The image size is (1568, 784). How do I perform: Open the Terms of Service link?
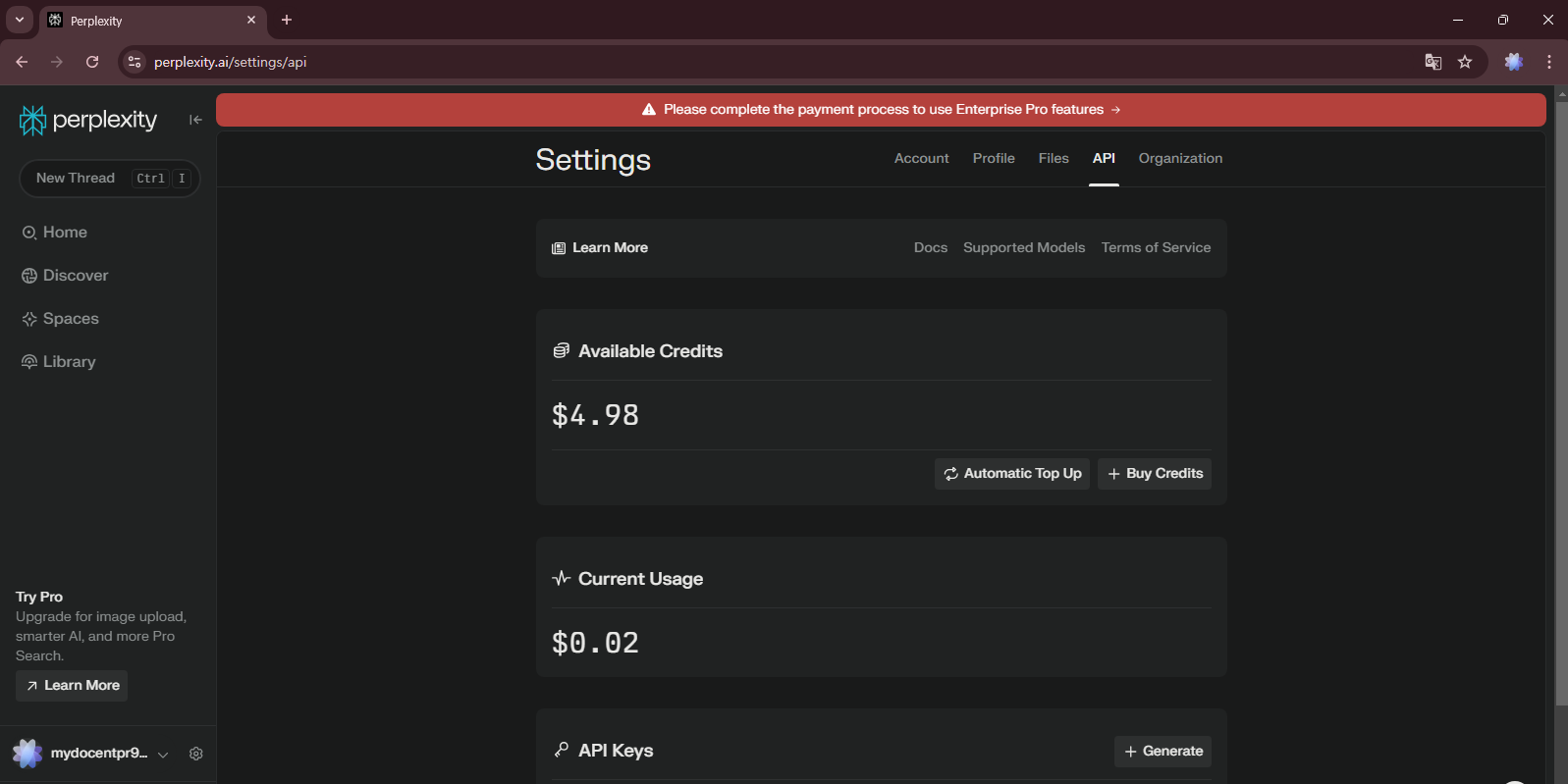(x=1156, y=248)
